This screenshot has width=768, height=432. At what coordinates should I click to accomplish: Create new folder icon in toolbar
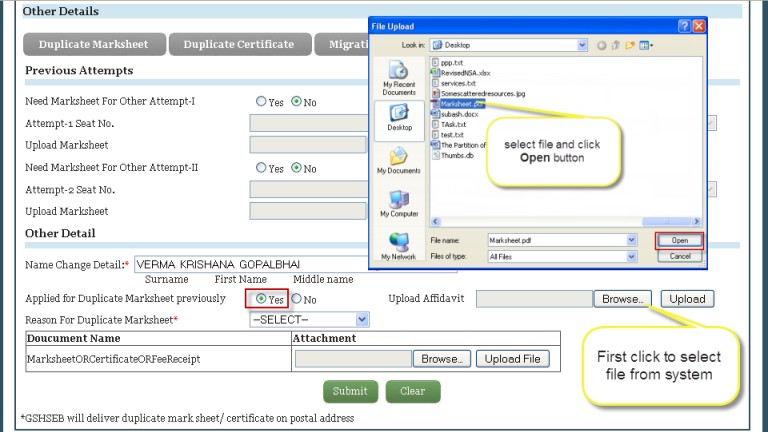(x=631, y=45)
